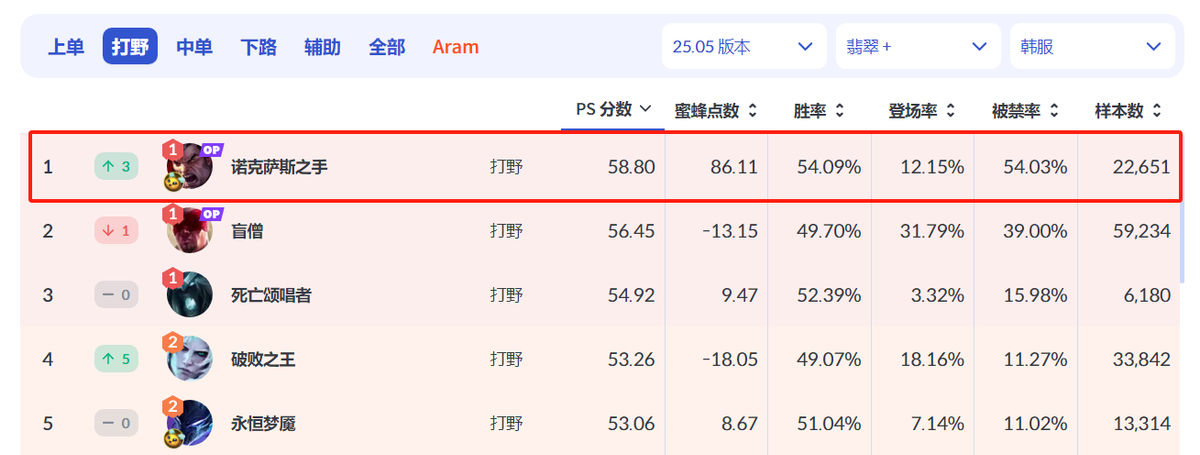Click the green up-3 rank change badge
This screenshot has width=1200, height=455.
(116, 166)
